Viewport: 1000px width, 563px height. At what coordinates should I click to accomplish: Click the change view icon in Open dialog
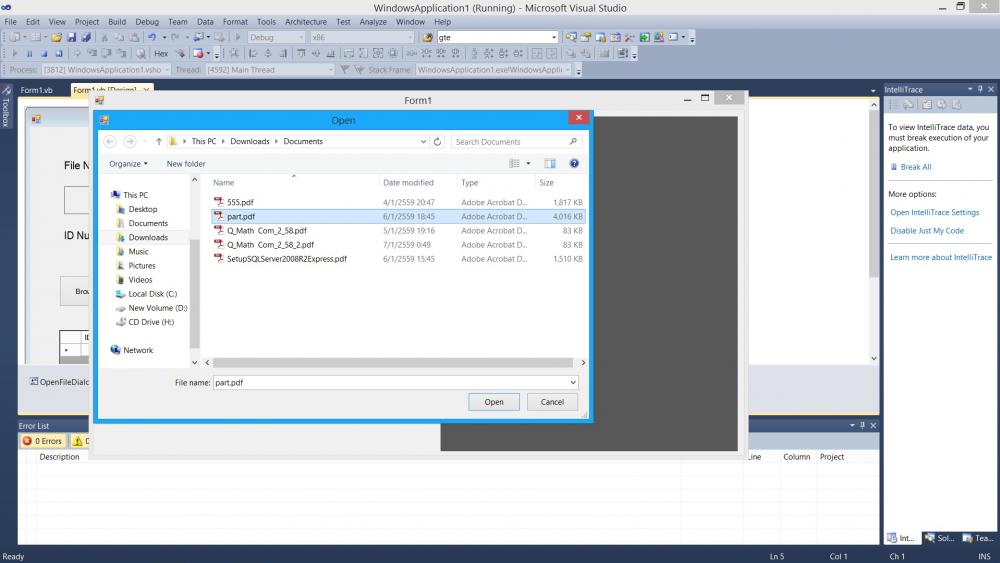point(514,164)
